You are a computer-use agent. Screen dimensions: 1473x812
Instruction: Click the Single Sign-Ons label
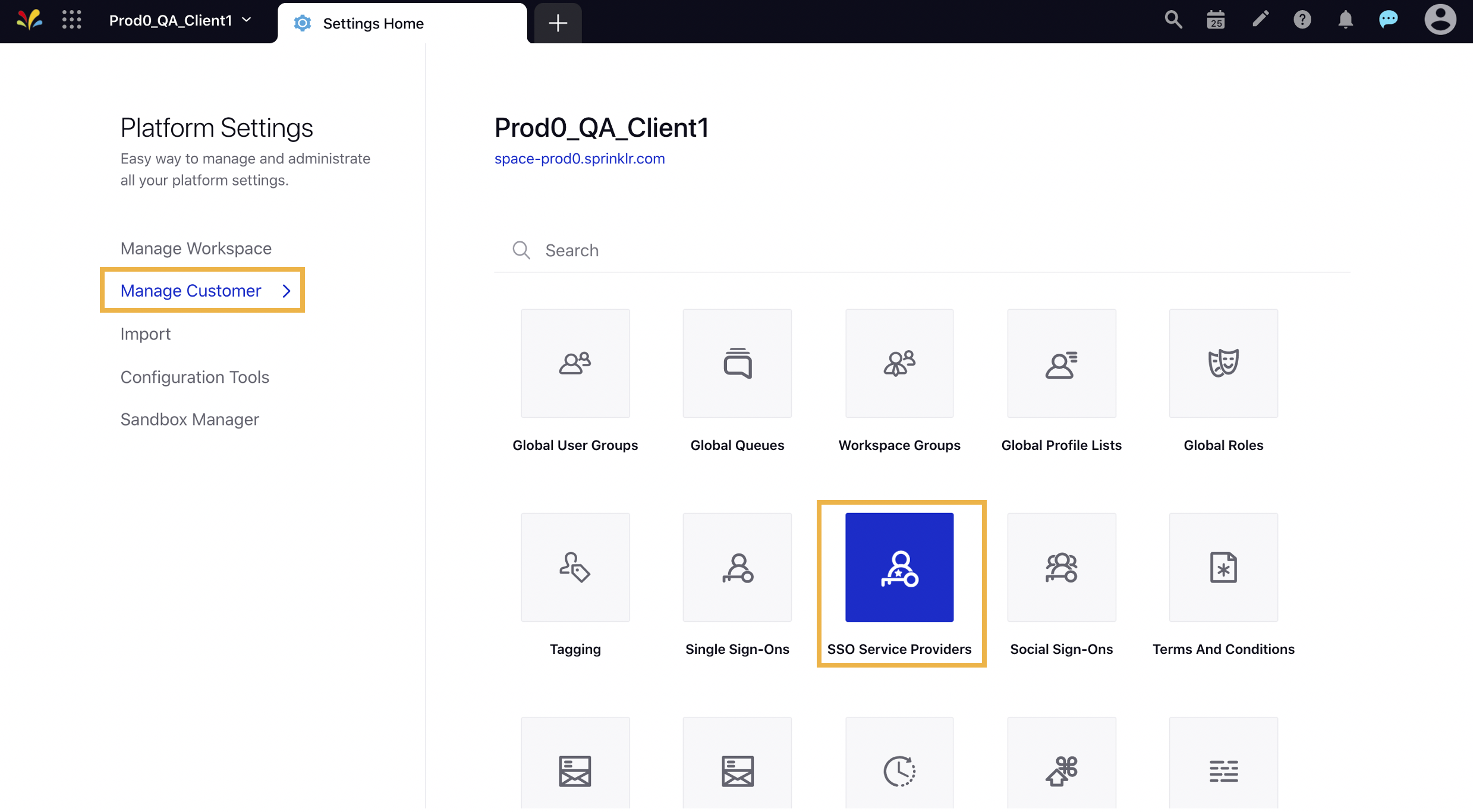pyautogui.click(x=737, y=649)
